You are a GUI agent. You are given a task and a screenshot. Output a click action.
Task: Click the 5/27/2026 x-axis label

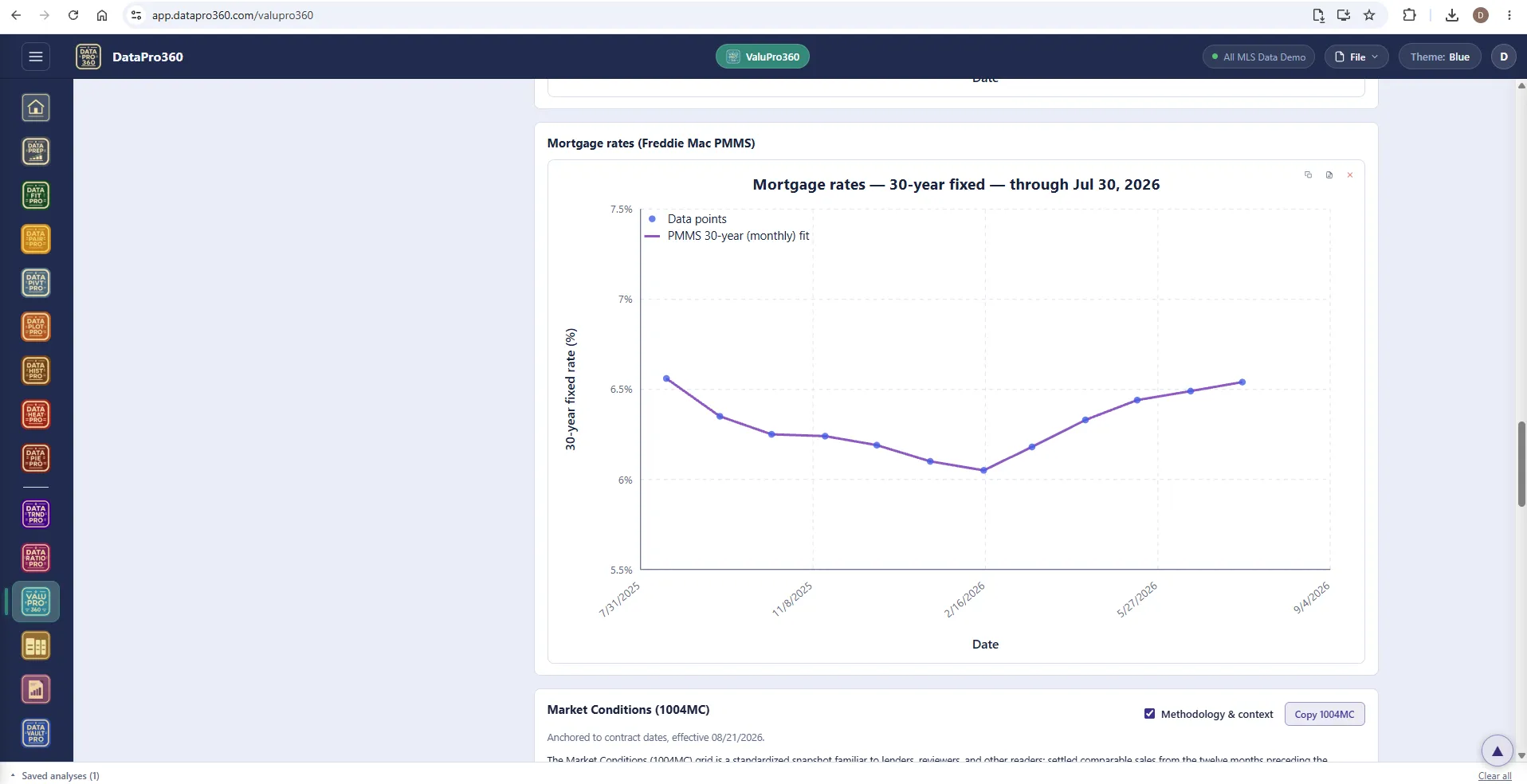pyautogui.click(x=1136, y=599)
